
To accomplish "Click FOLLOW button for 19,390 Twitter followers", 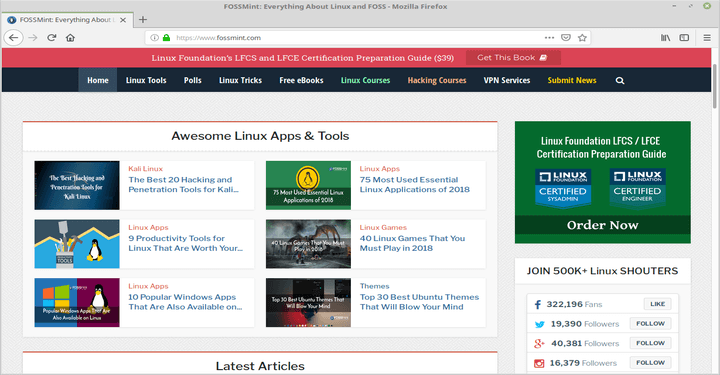I will [x=650, y=324].
